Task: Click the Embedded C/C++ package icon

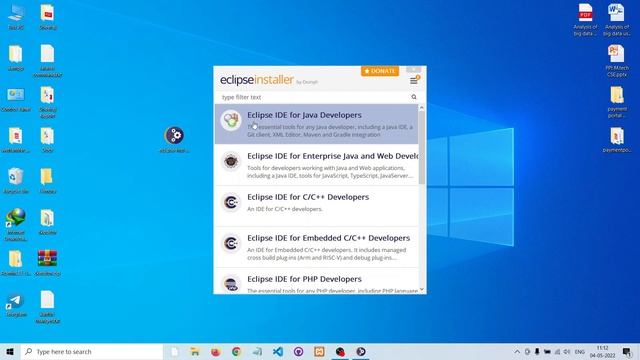Action: pyautogui.click(x=231, y=243)
